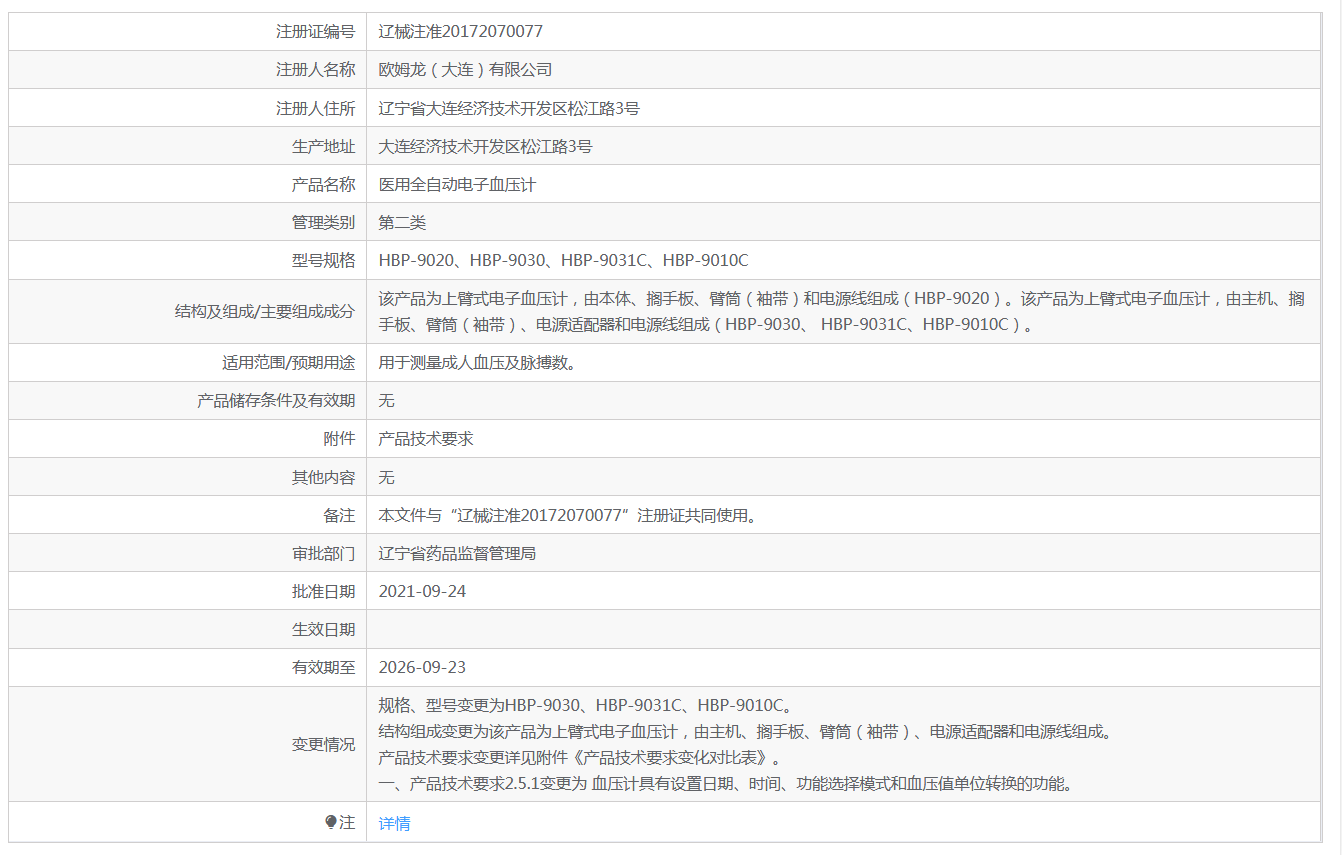Click the text 用于测量成人血压及脉搏数。
Screen dimensions: 1342x855
pyautogui.click(x=477, y=363)
